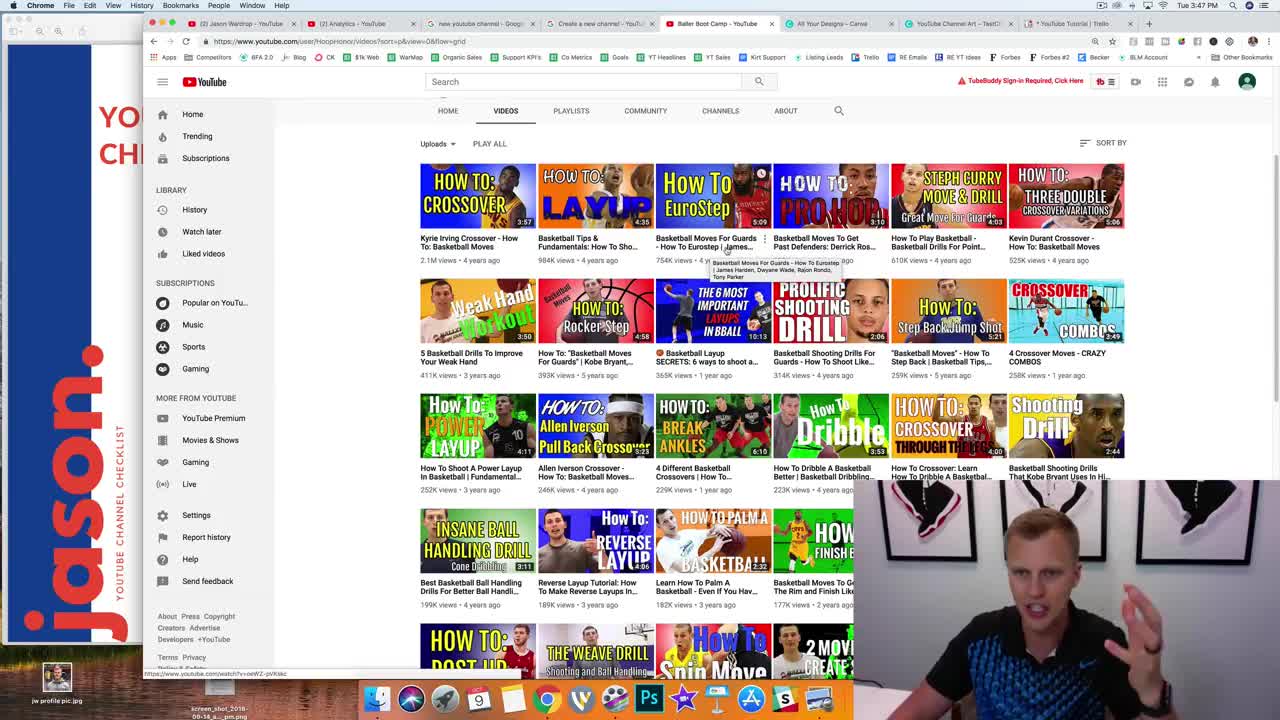This screenshot has height=720, width=1280.
Task: Open the notifications bell
Action: click(x=1215, y=82)
